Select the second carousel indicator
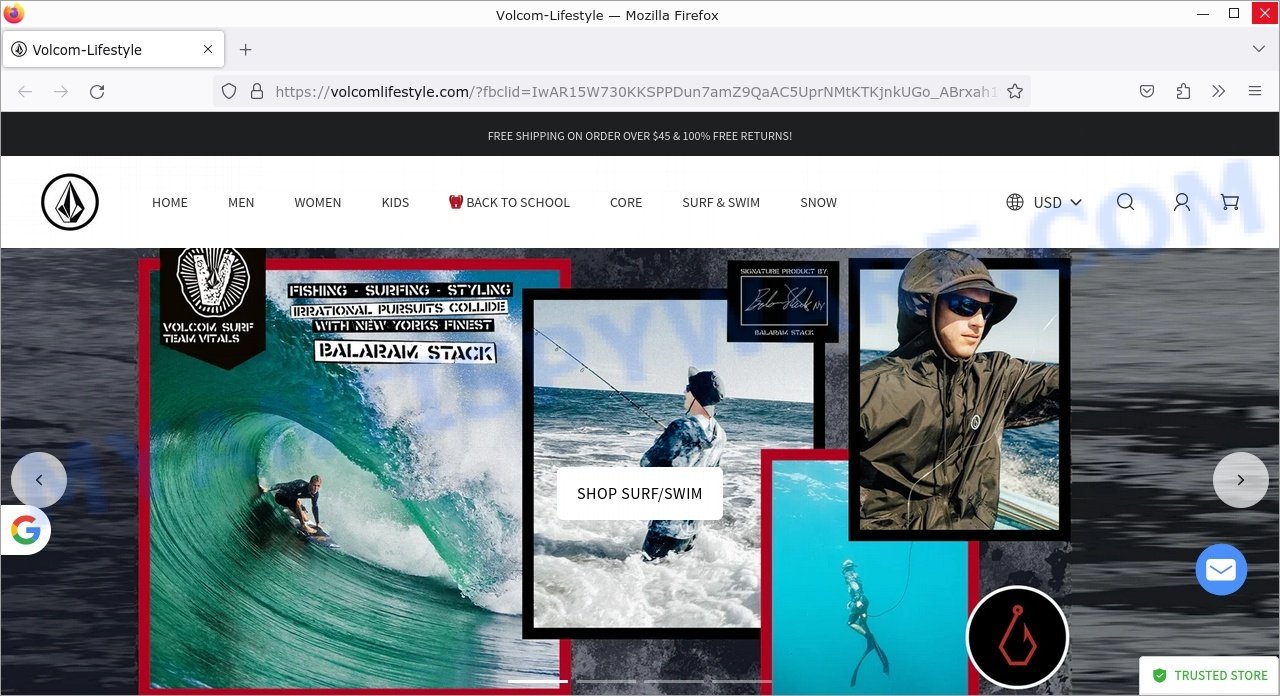 [606, 681]
